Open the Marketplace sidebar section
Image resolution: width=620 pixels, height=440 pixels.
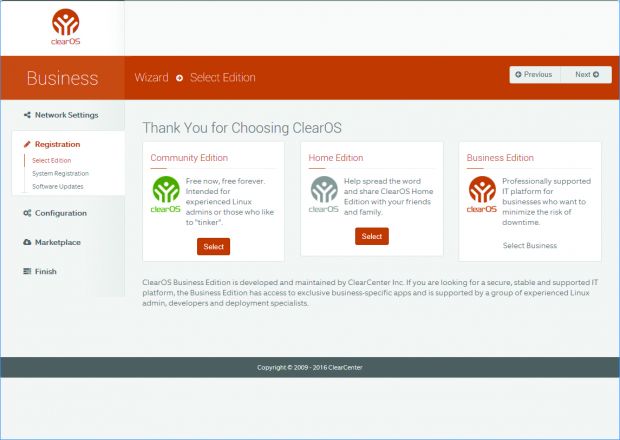pyautogui.click(x=58, y=242)
